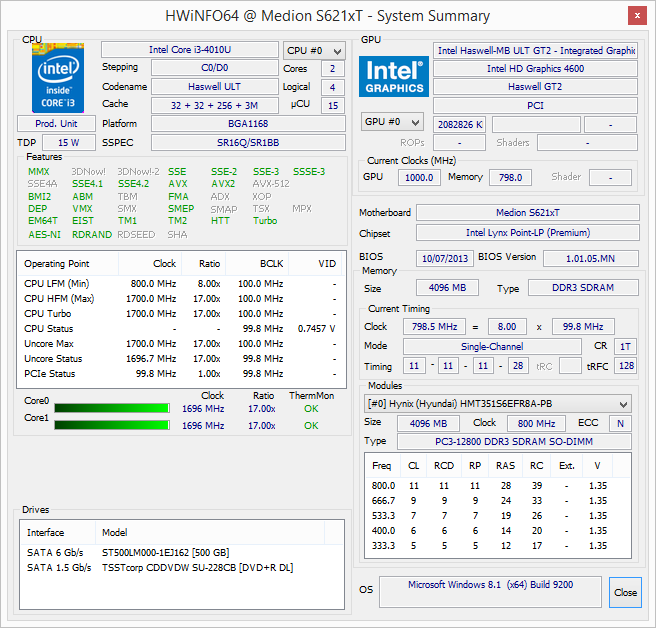Image resolution: width=656 pixels, height=628 pixels.
Task: Click the Microsoft Windows 8.1 OS field
Action: [x=490, y=592]
